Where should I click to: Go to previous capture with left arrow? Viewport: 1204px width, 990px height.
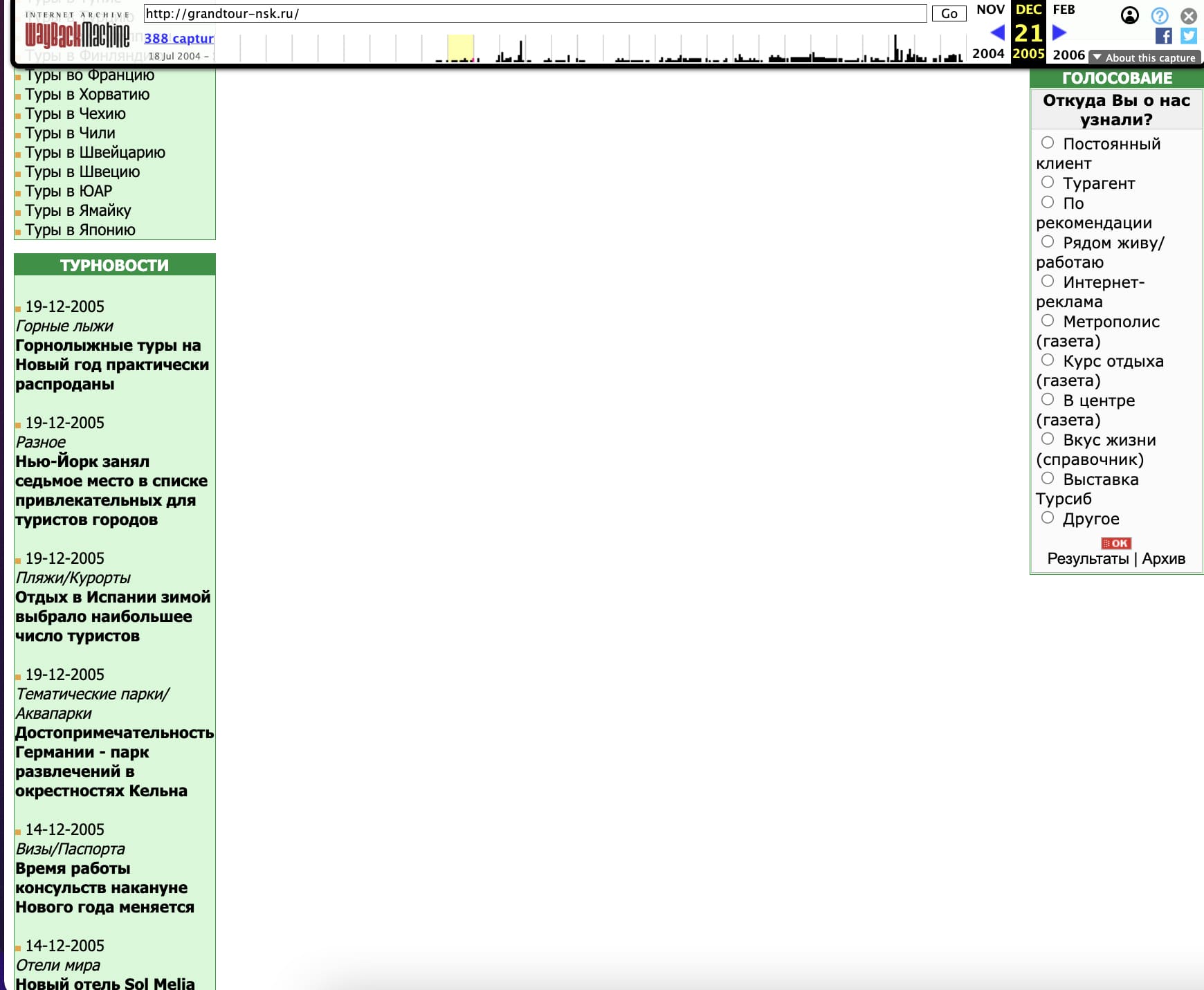(x=997, y=33)
